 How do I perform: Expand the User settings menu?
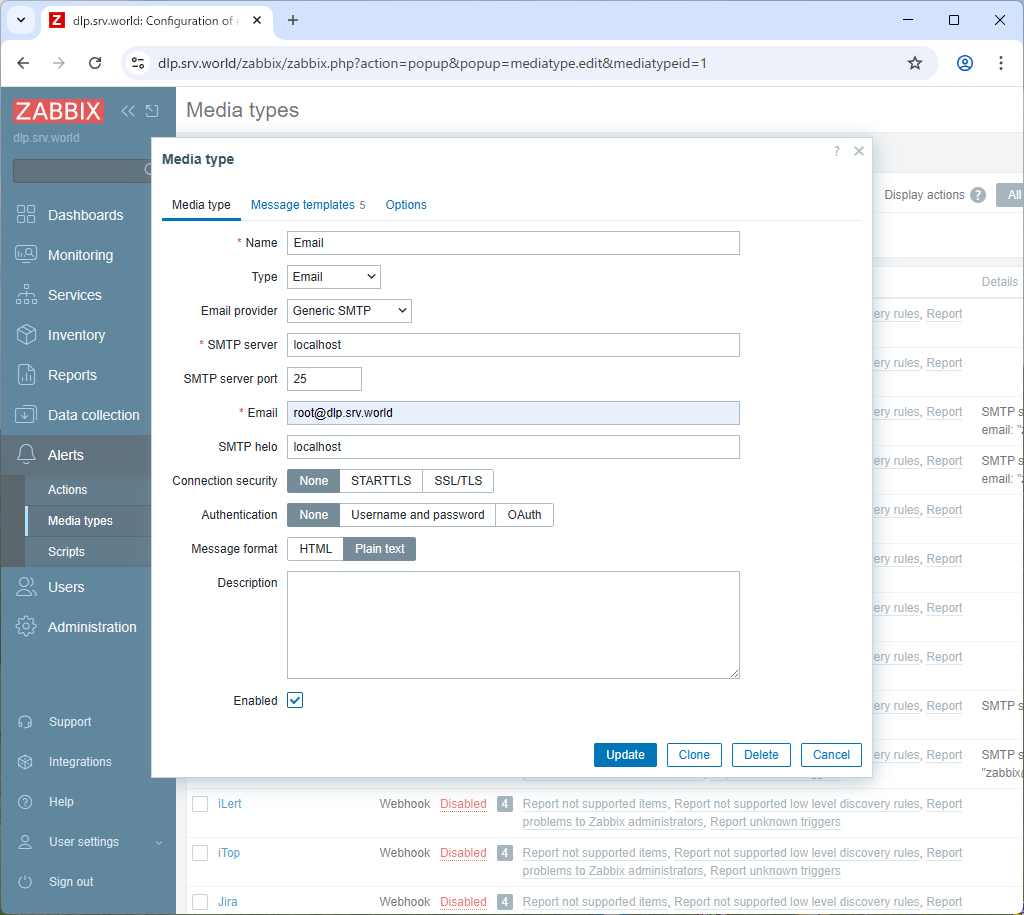pyautogui.click(x=84, y=842)
